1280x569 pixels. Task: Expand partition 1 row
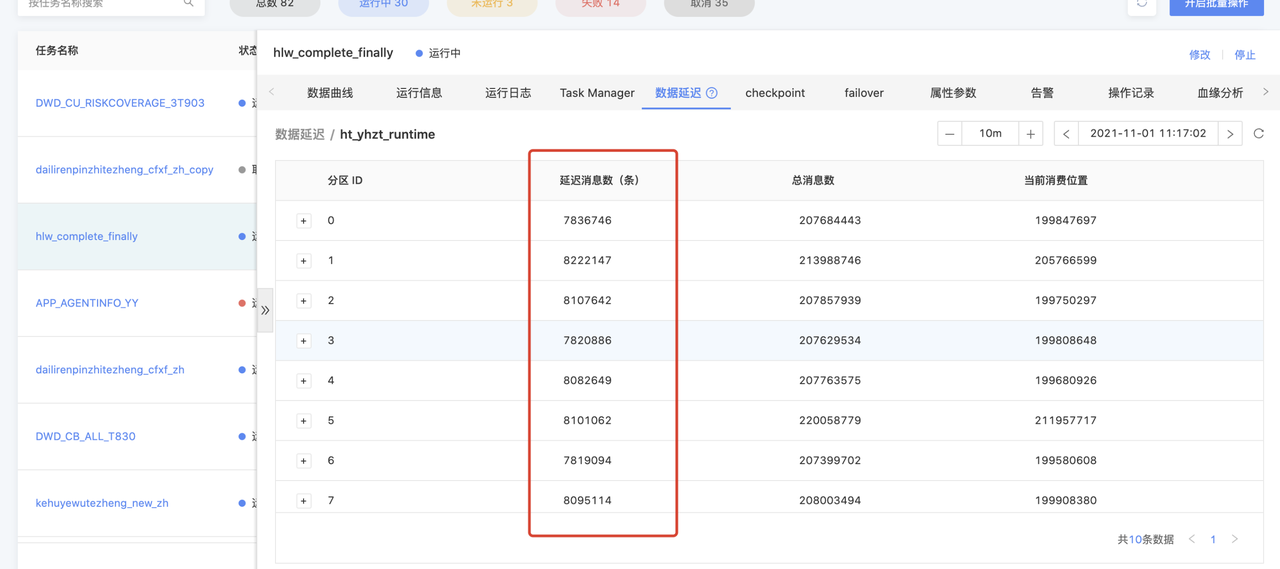[304, 261]
